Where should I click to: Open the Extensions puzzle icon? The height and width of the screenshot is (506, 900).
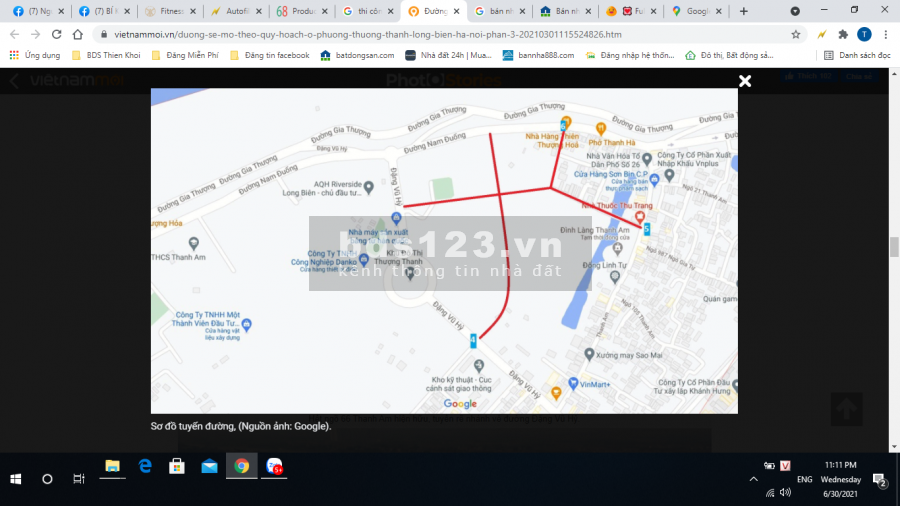point(843,34)
